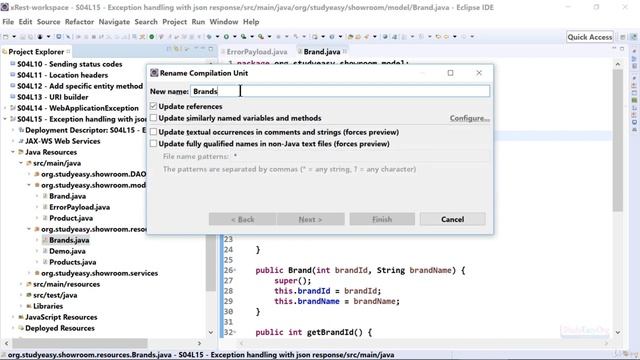Image resolution: width=640 pixels, height=360 pixels.
Task: Click the editor vertical scrollbar thumb
Action: point(618,141)
